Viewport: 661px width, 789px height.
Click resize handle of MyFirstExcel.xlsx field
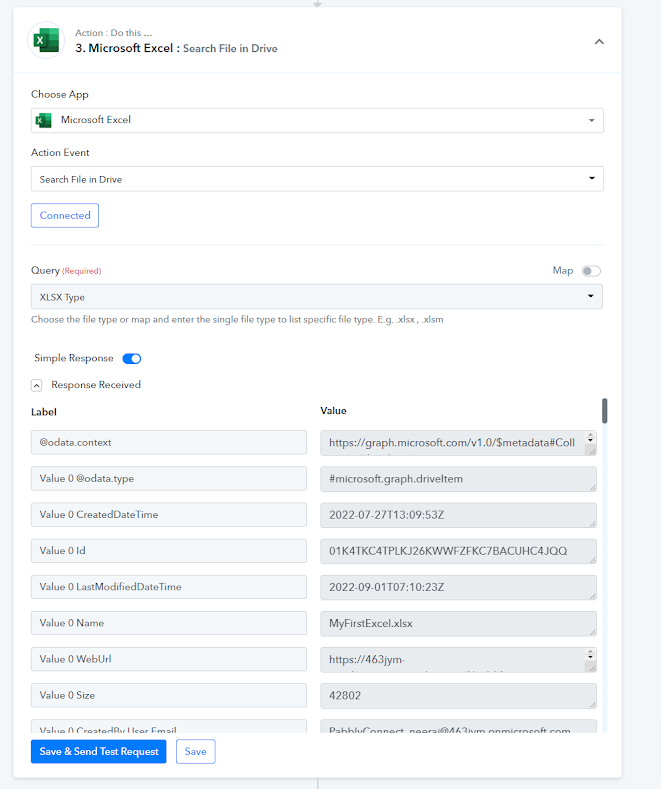point(593,633)
